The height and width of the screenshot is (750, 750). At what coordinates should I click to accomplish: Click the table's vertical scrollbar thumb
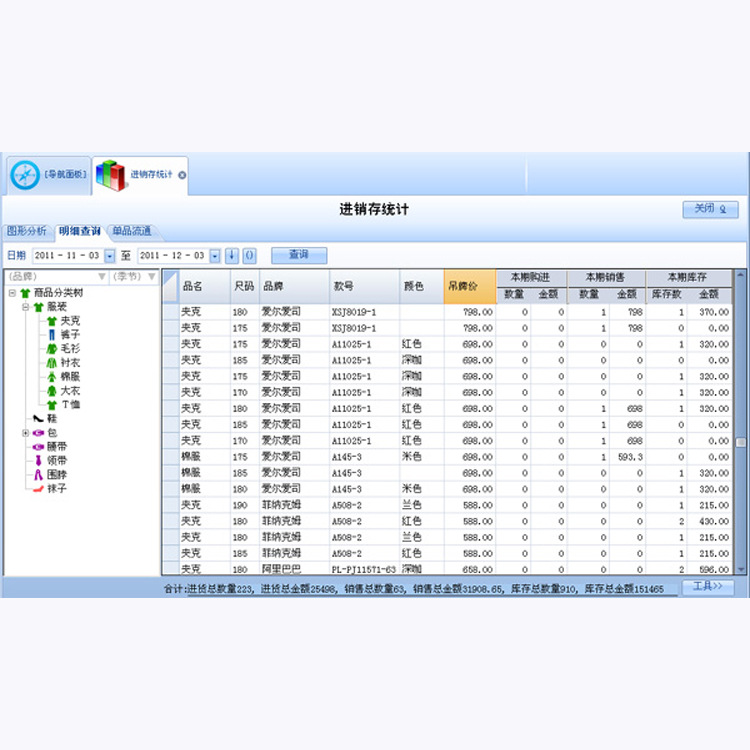point(740,442)
